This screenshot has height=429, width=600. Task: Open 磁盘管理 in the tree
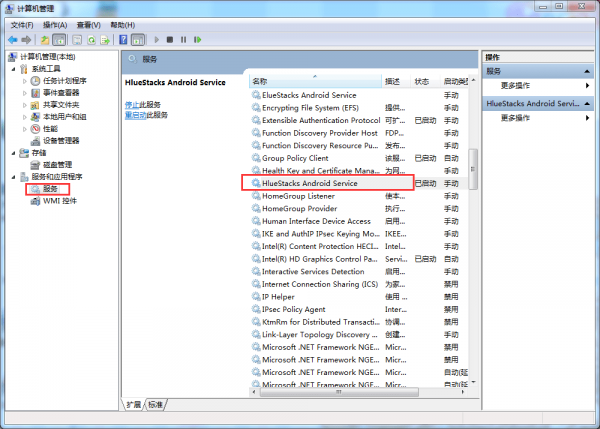point(57,165)
